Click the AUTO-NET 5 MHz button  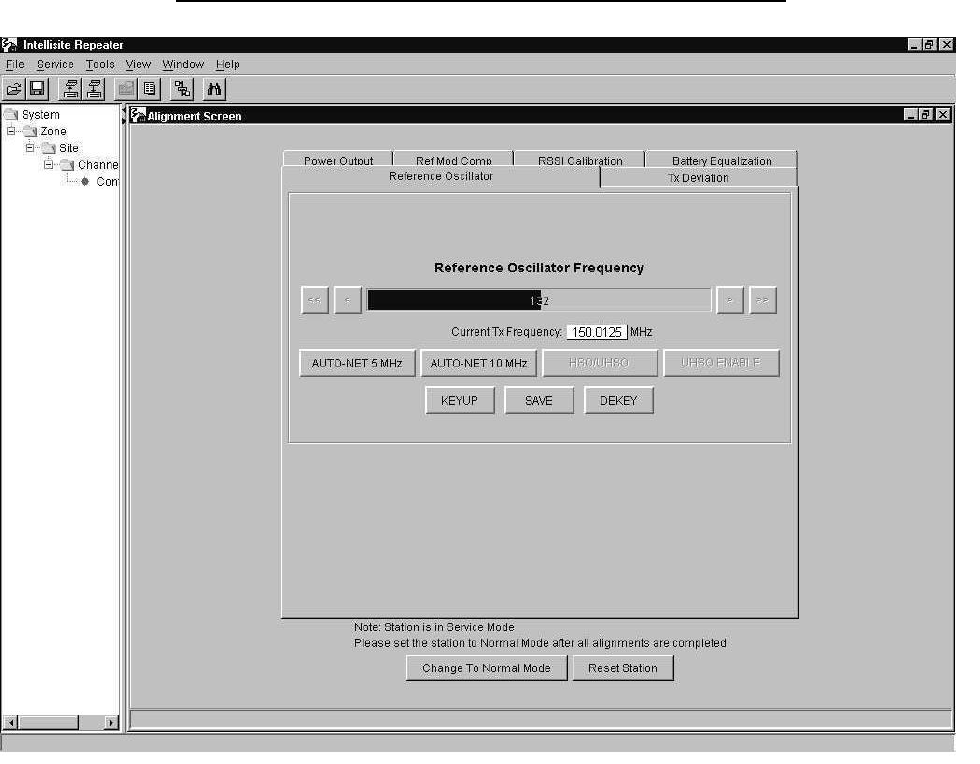click(x=357, y=363)
